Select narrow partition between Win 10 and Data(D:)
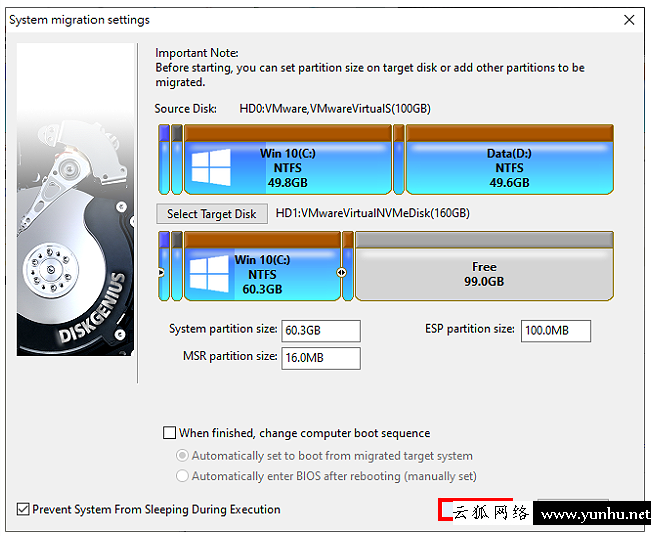654x536 pixels. pos(399,159)
